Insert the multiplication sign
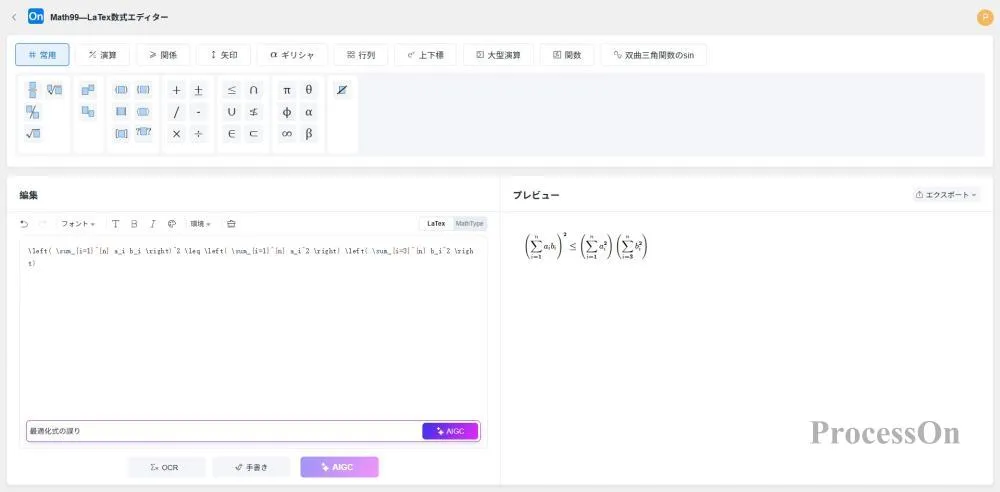Viewport: 1000px width, 492px height. point(177,134)
